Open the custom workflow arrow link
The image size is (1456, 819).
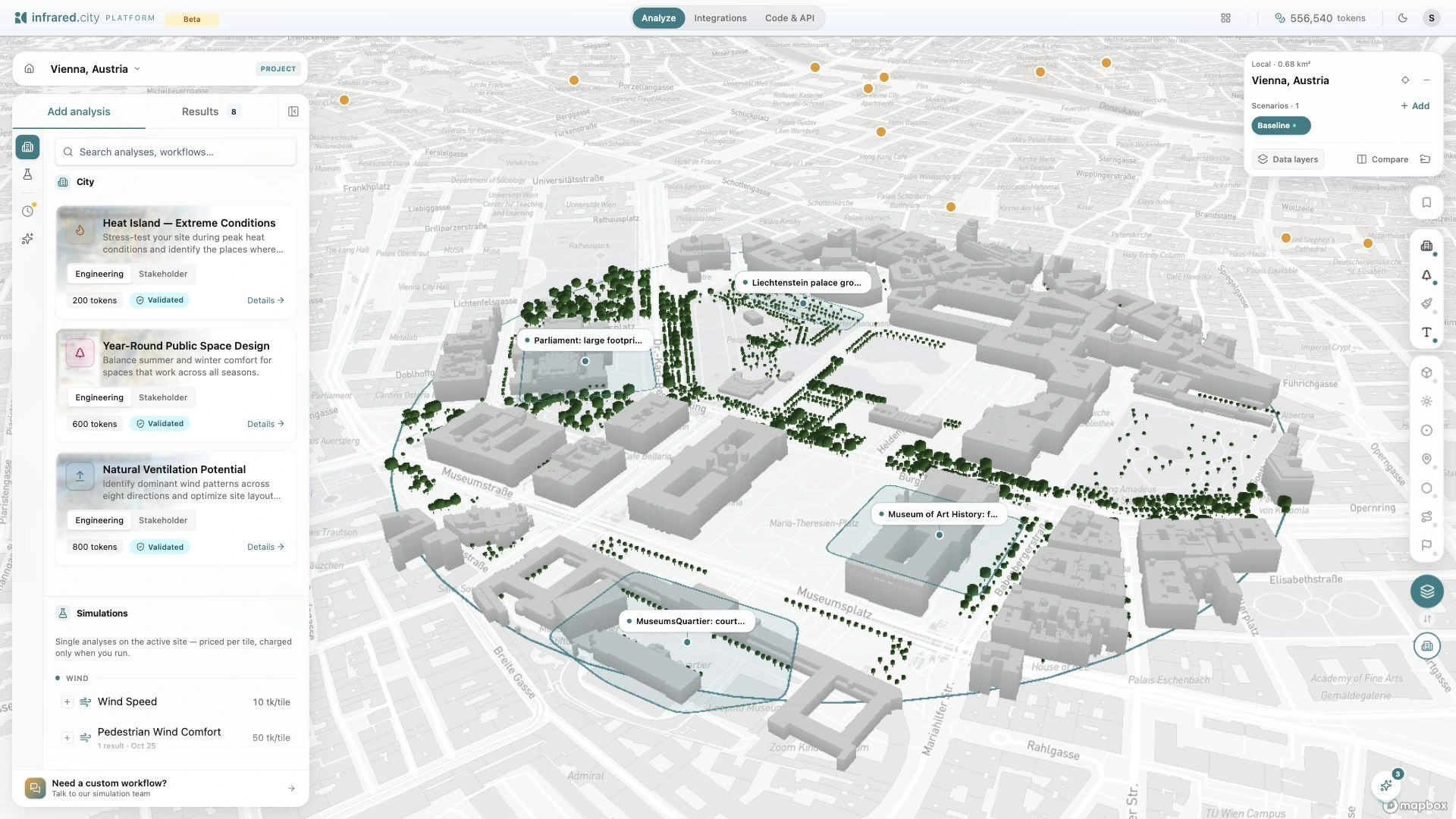coord(292,789)
